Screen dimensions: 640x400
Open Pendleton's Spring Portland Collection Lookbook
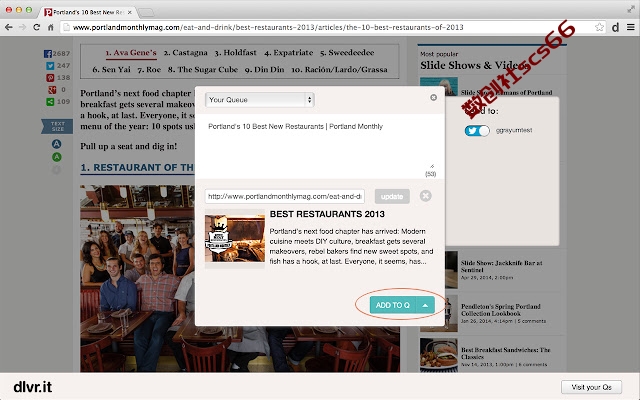[501, 310]
